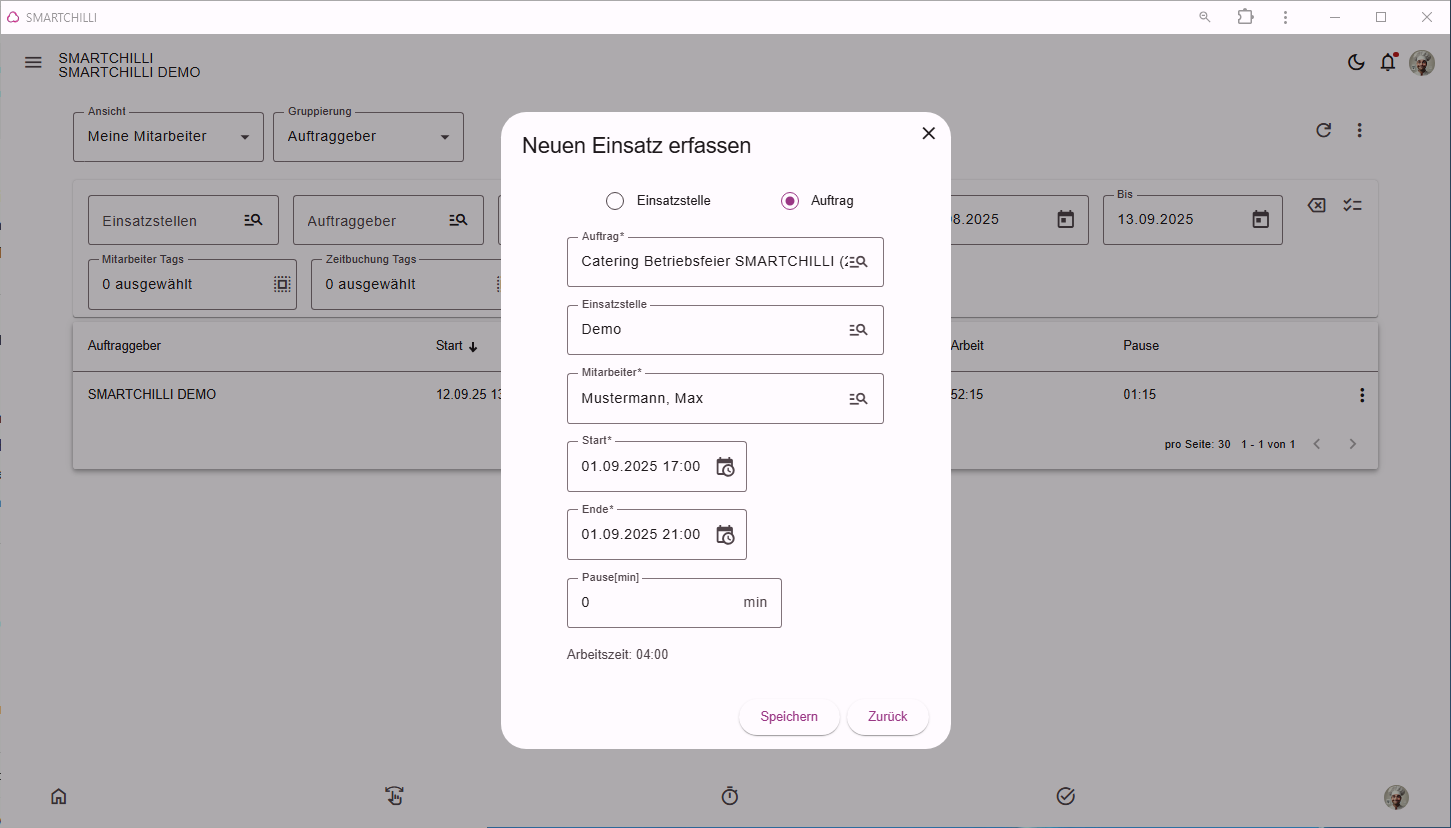The width and height of the screenshot is (1451, 828).
Task: Open row menu for SMARTCHILLI DEMO
Action: (1361, 395)
